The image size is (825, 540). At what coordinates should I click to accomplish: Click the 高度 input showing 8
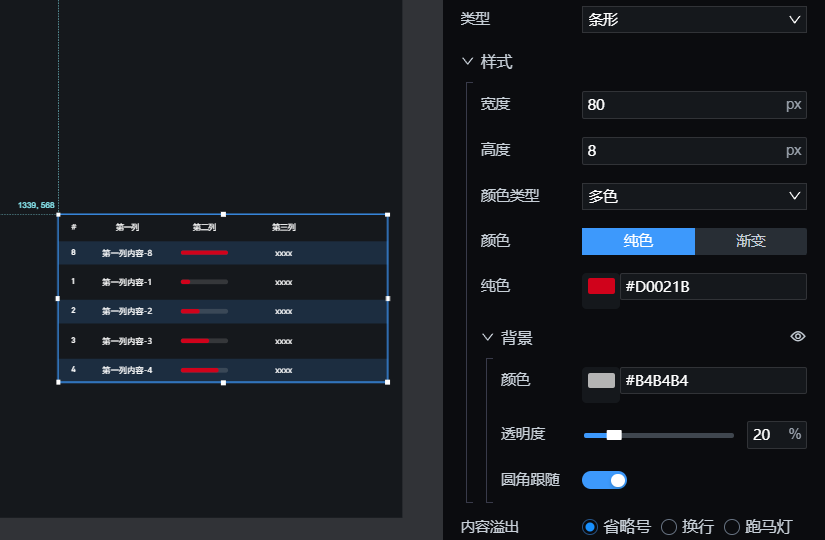click(694, 151)
